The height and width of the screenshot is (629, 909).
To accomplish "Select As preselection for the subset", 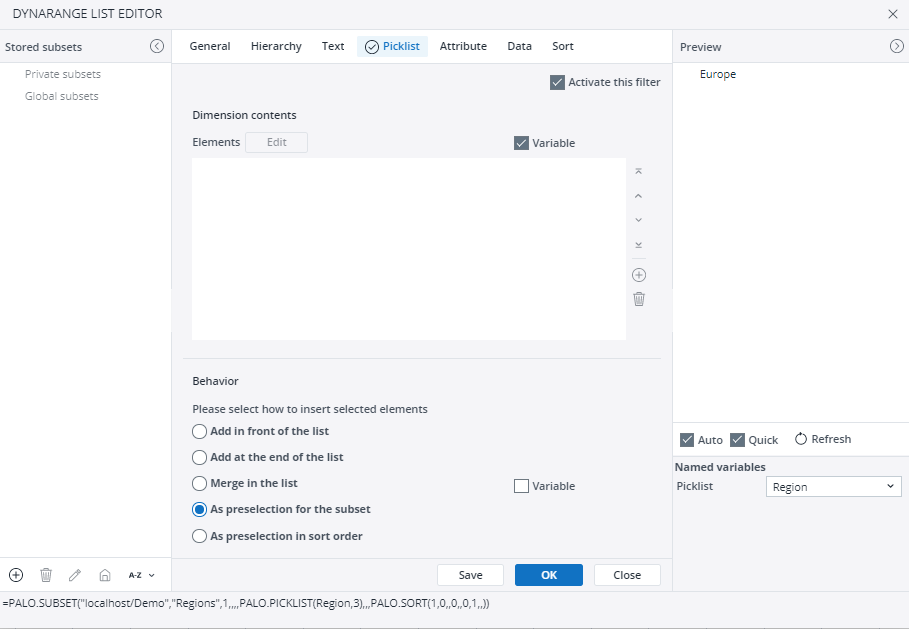I will 199,510.
